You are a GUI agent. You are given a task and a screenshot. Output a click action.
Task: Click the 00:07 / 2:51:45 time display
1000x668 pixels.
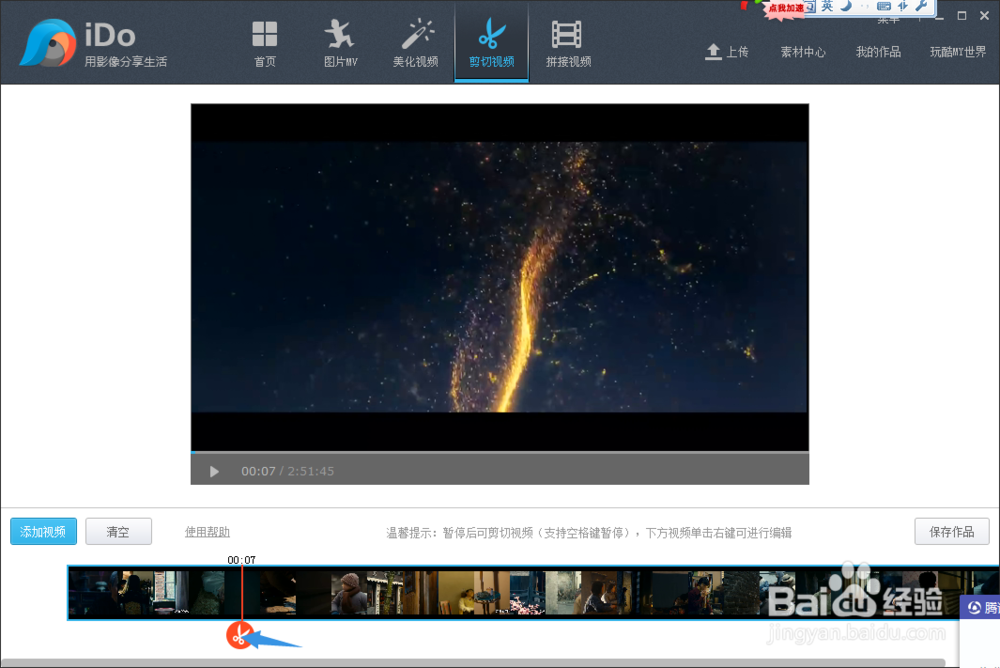click(x=287, y=471)
